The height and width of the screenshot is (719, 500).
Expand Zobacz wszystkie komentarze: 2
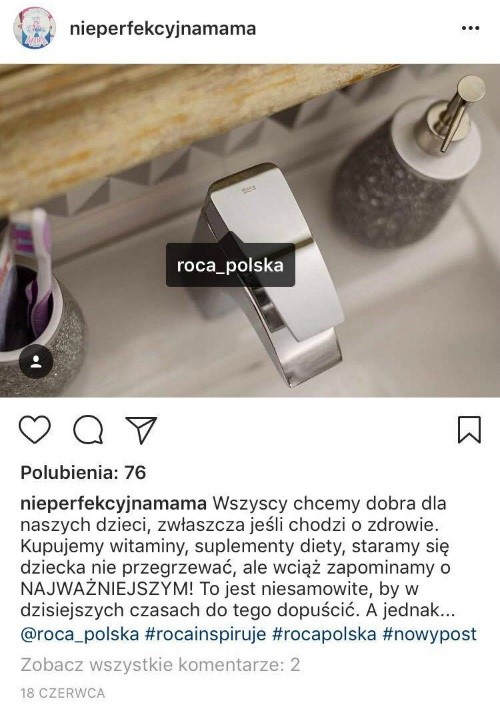160,664
